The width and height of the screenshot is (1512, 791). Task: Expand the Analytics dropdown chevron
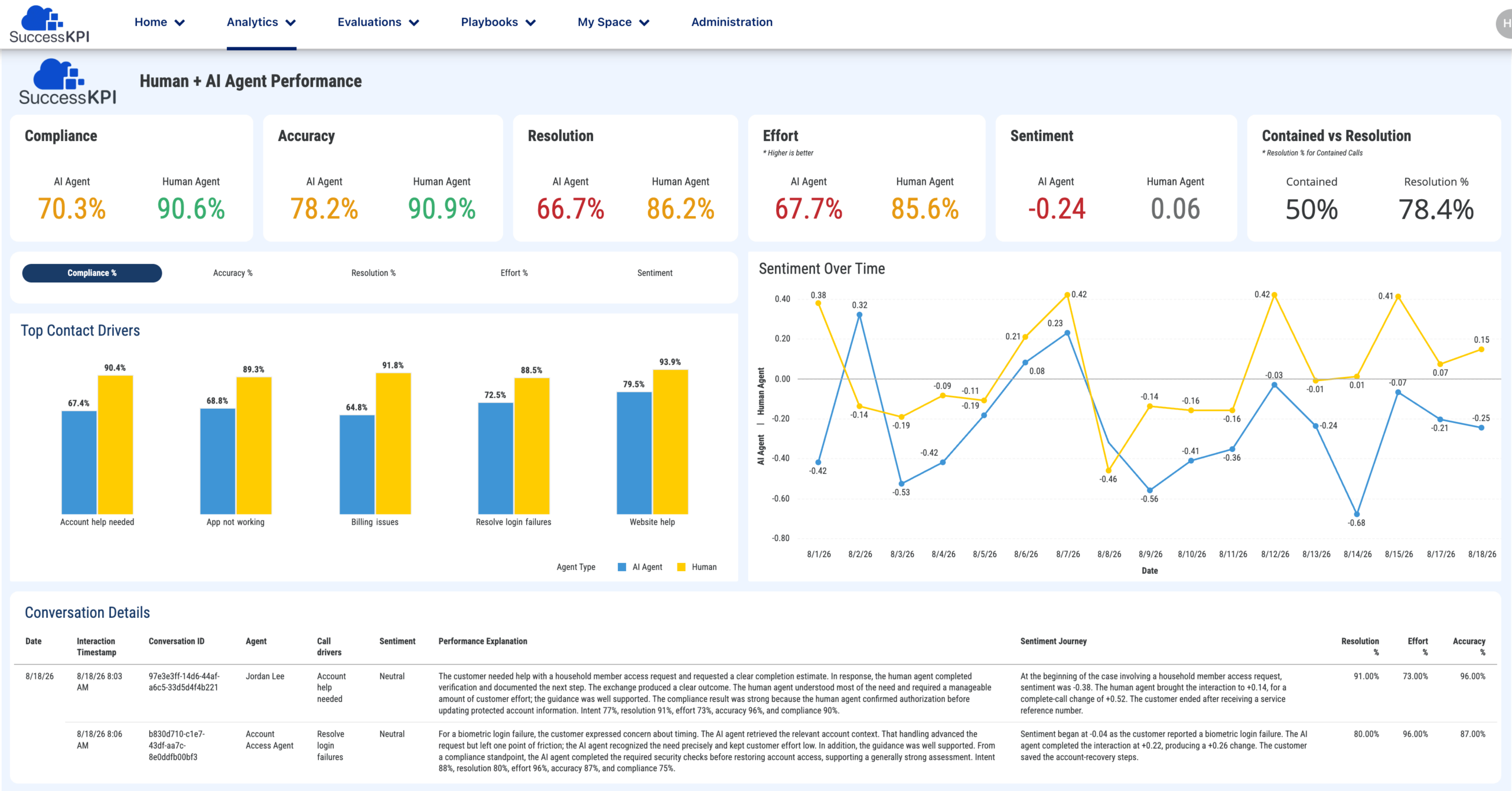click(x=291, y=22)
